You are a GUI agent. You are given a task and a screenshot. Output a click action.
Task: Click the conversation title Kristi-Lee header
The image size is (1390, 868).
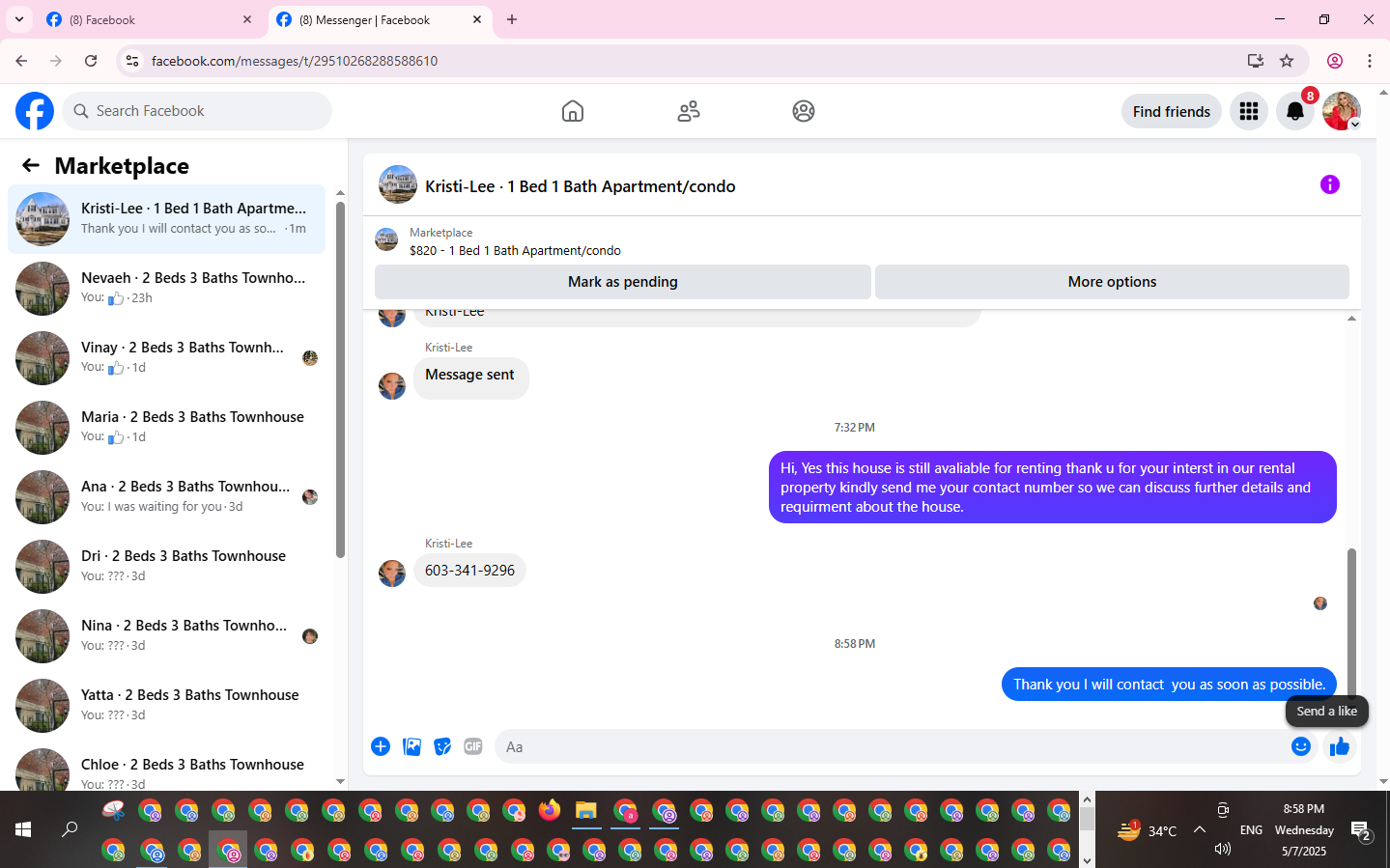point(580,186)
